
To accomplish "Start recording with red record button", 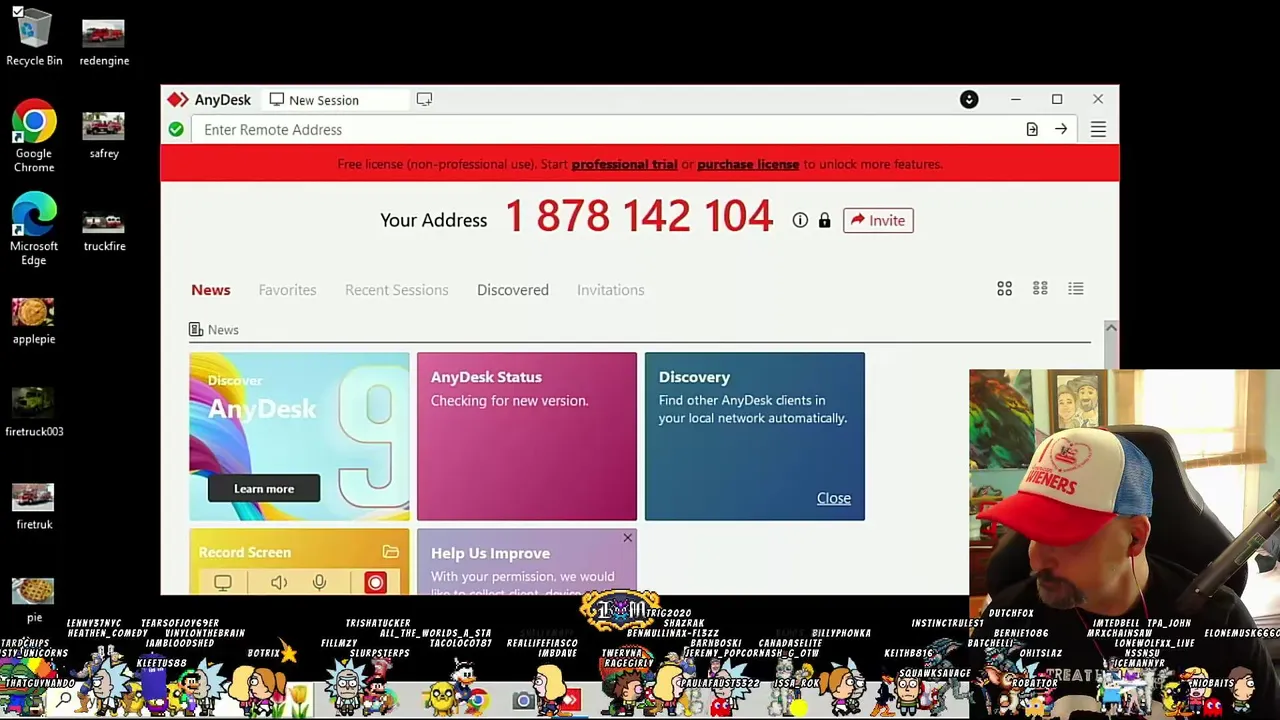I will pyautogui.click(x=375, y=583).
